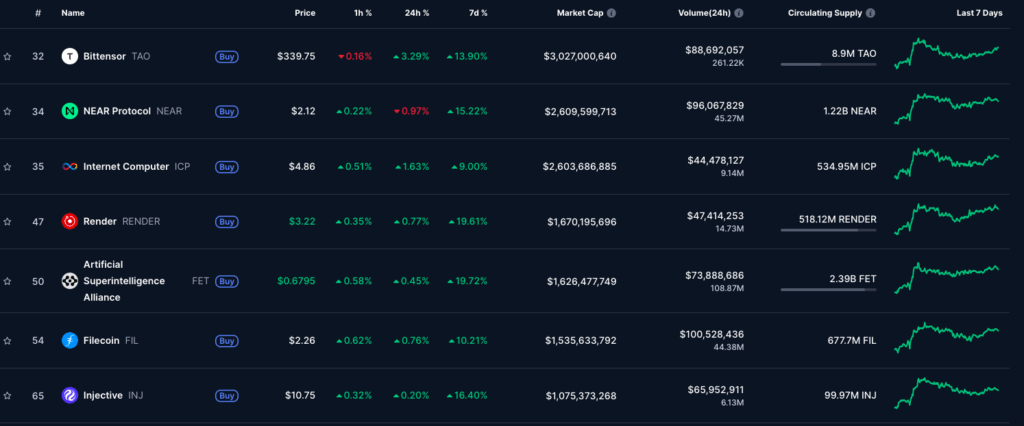The height and width of the screenshot is (426, 1024).
Task: Buy Filecoin FIL
Action: click(227, 341)
